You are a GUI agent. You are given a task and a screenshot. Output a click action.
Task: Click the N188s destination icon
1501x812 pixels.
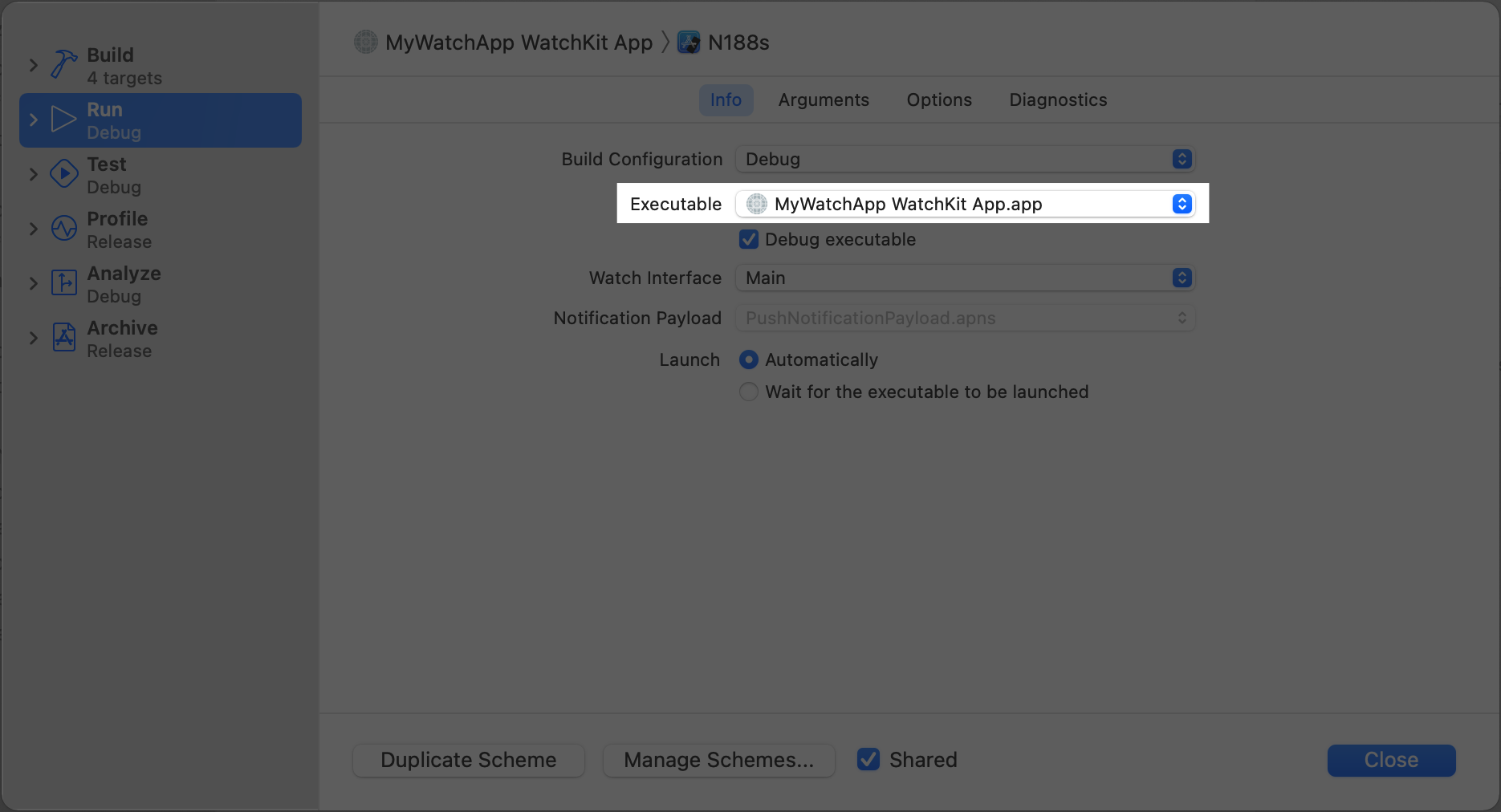click(689, 43)
